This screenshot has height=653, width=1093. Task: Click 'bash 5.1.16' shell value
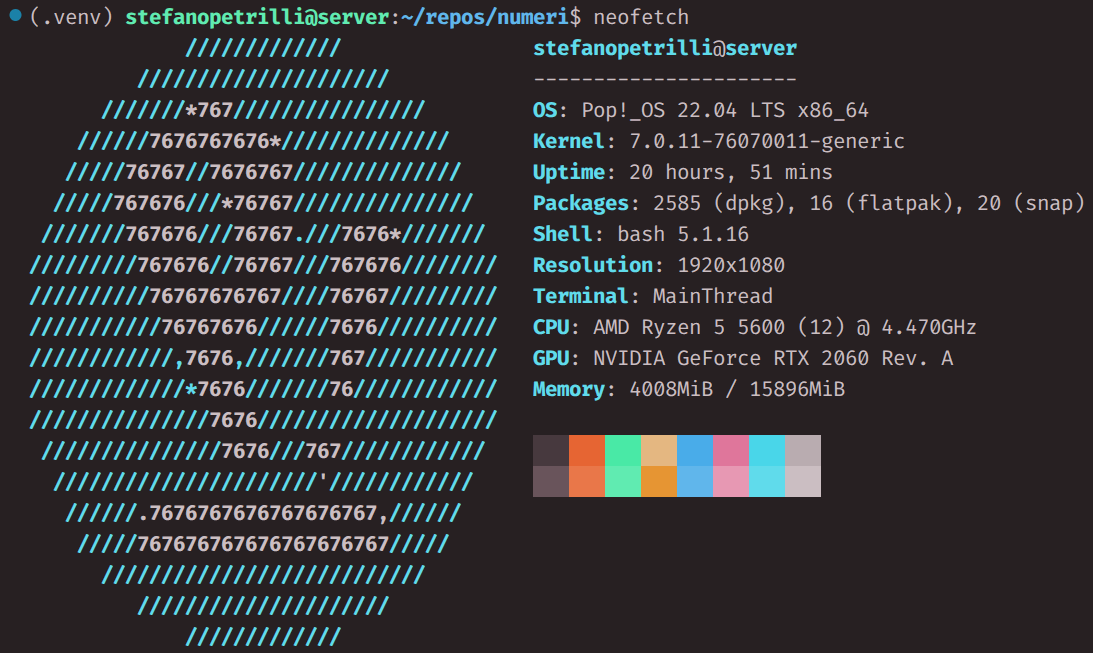(683, 234)
